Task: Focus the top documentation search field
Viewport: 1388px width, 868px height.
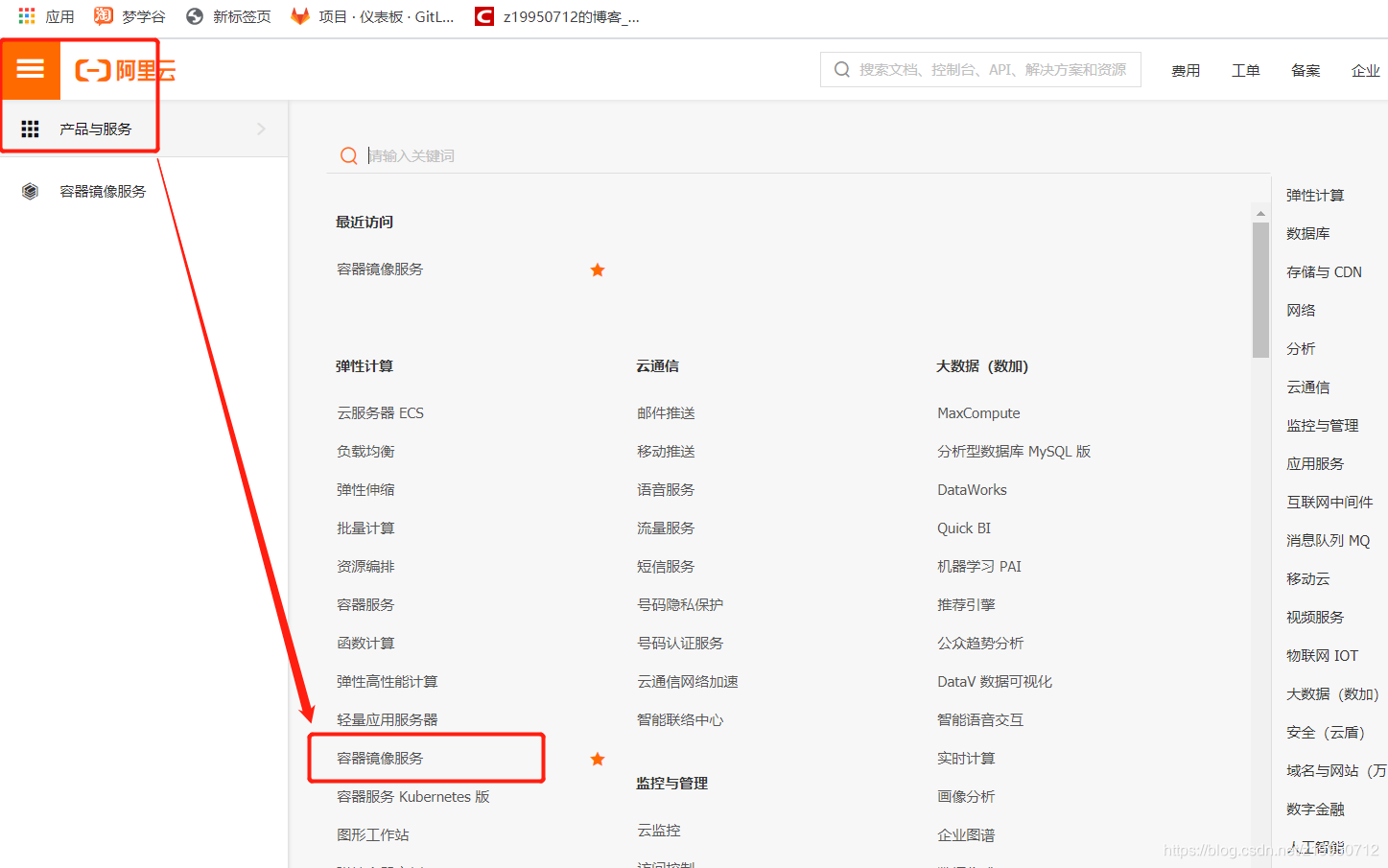Action: pos(980,69)
